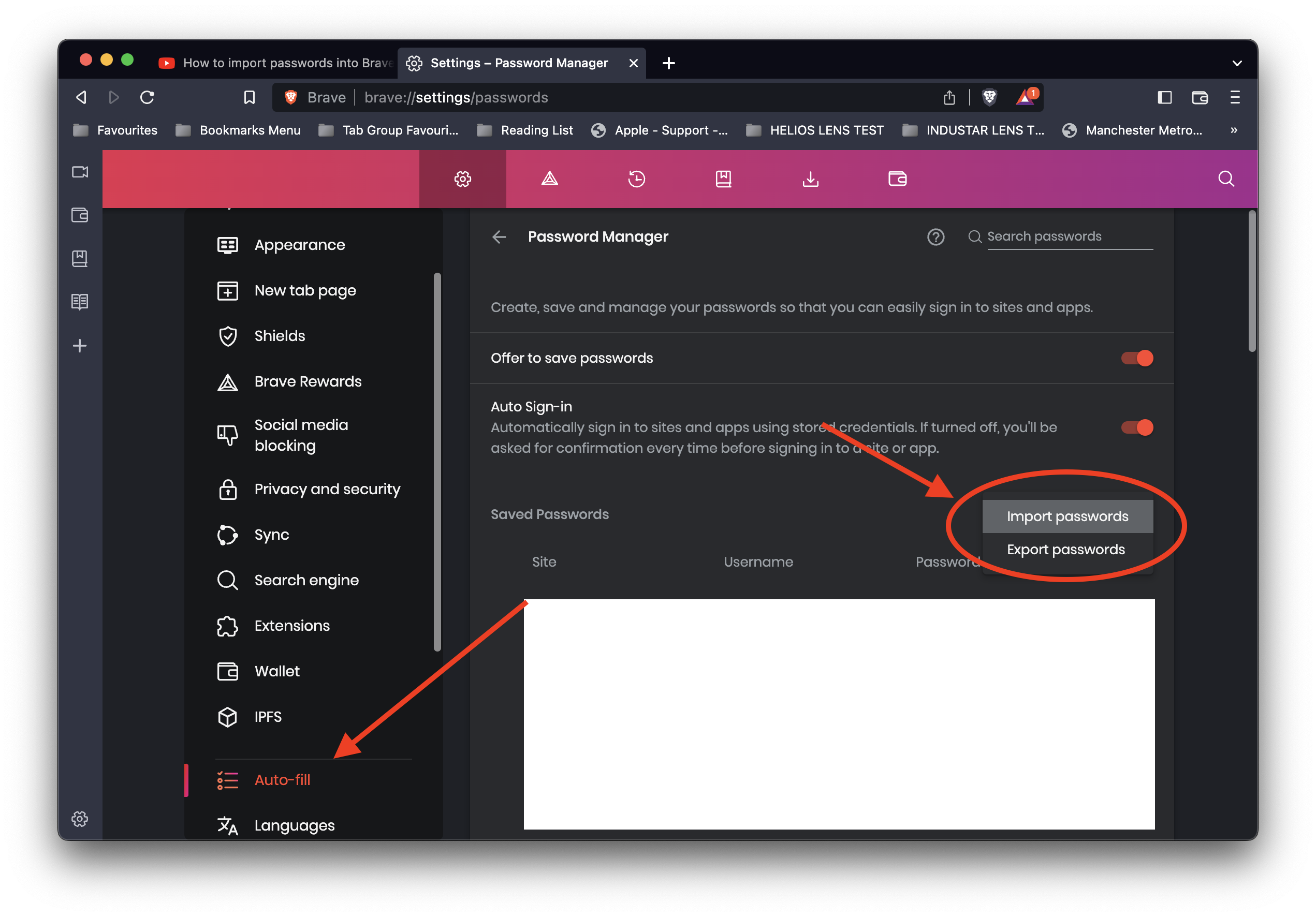
Task: Open Privacy and security settings section
Action: click(327, 489)
